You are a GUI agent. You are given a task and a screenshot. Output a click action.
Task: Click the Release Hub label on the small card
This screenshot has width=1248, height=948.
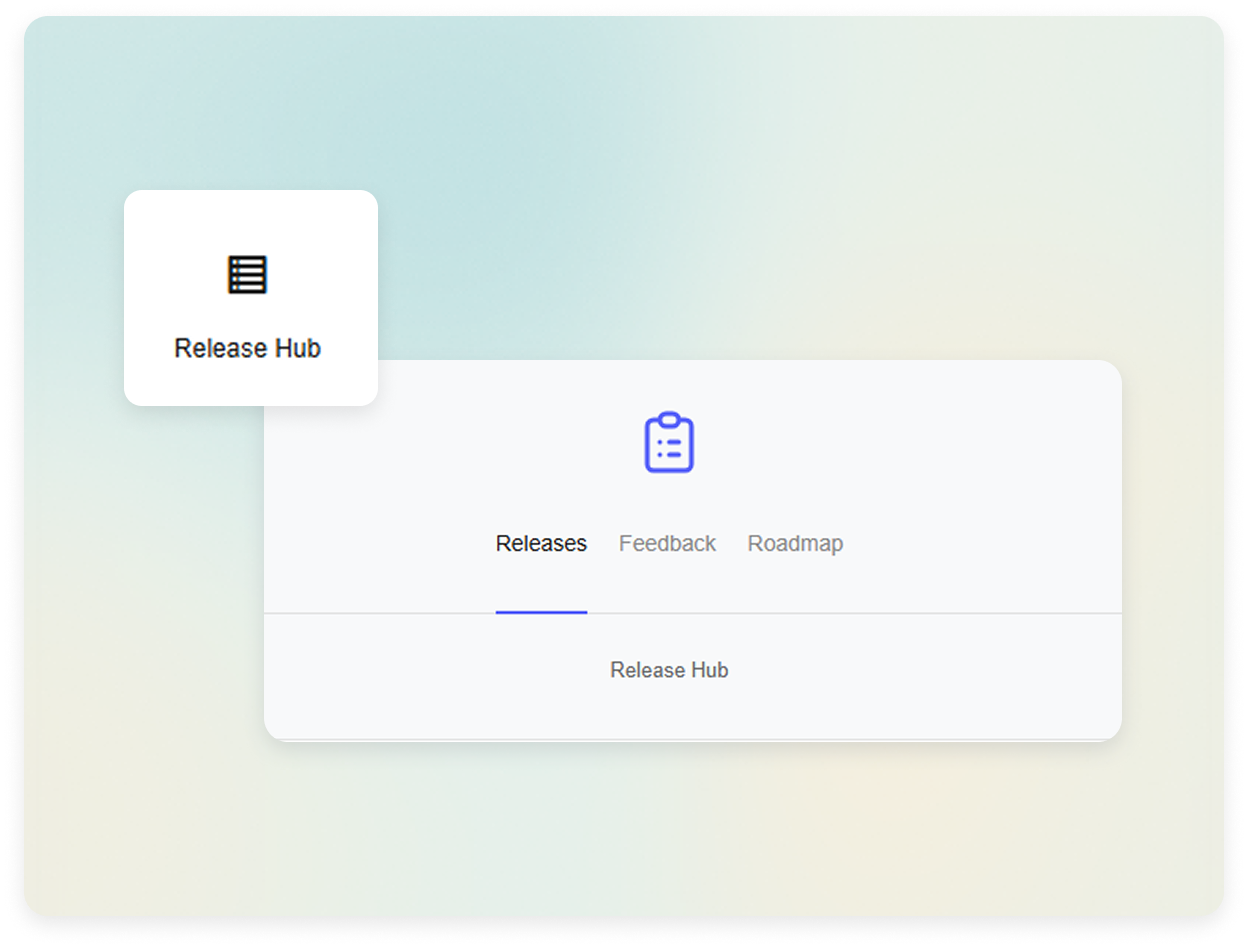[247, 348]
